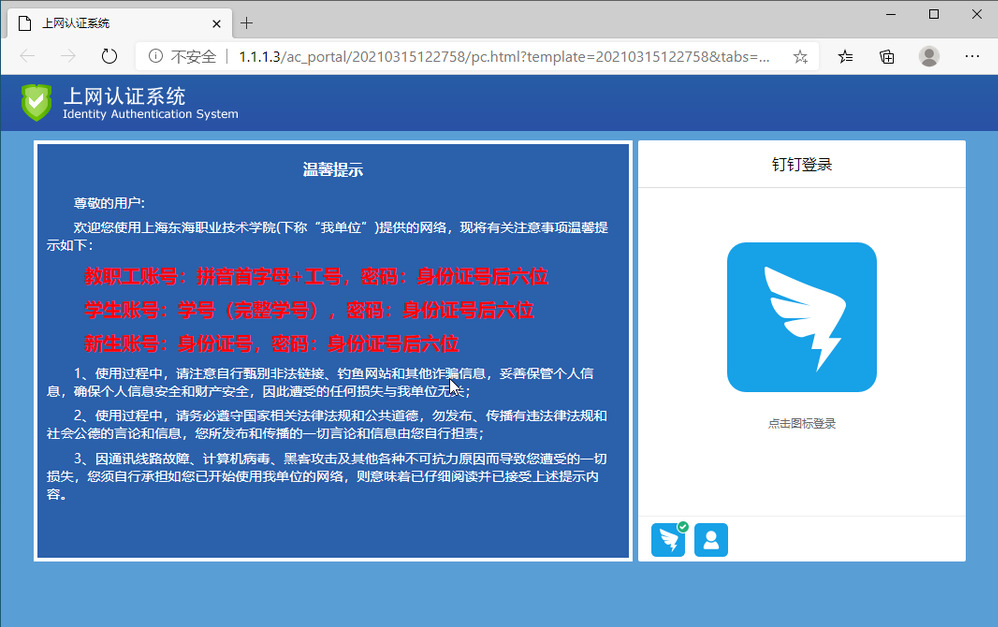Click the green shield logo in header

[36, 102]
